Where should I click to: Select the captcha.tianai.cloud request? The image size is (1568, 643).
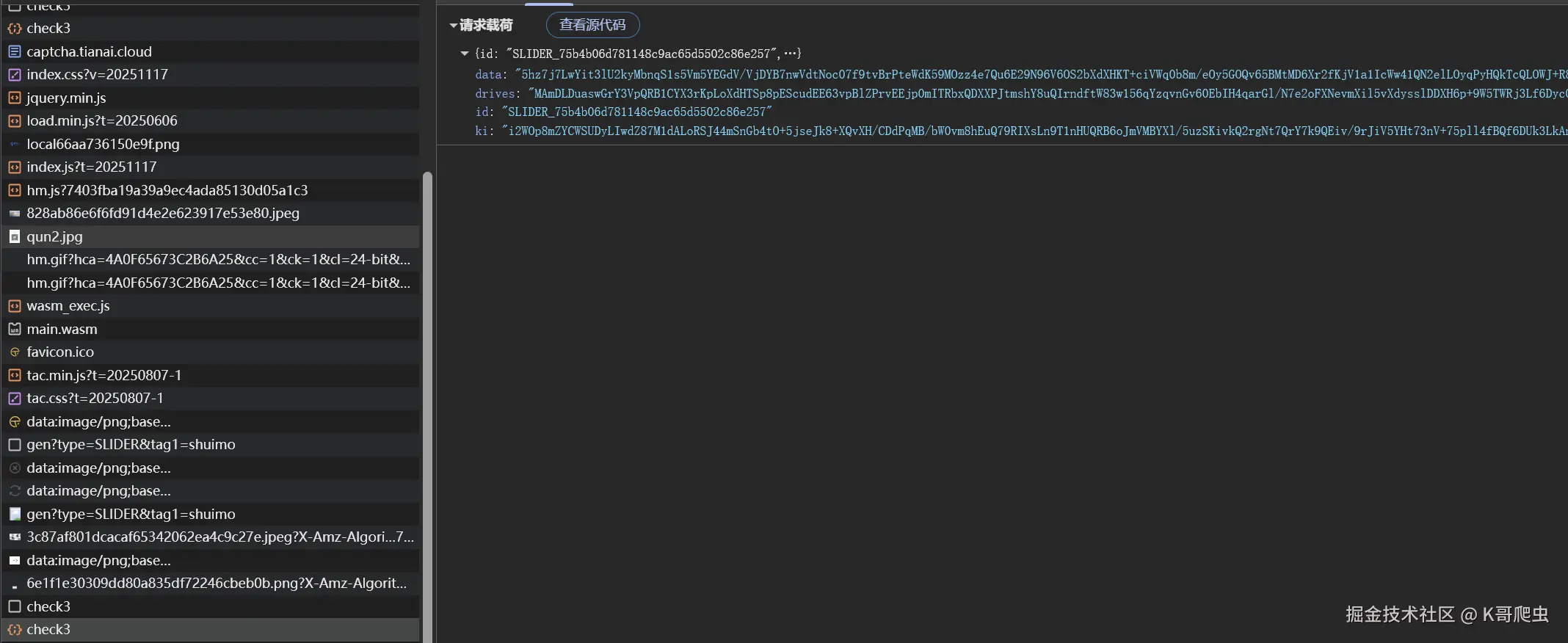tap(210, 51)
